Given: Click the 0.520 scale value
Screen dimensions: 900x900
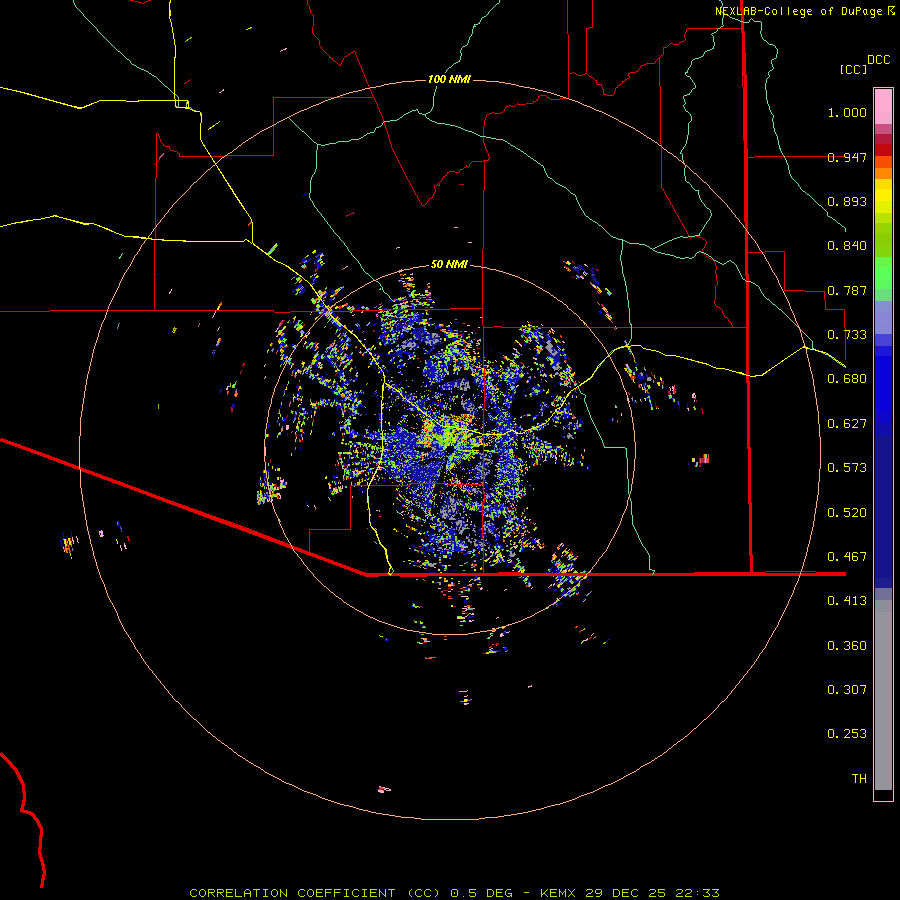Looking at the screenshot, I should pos(847,513).
